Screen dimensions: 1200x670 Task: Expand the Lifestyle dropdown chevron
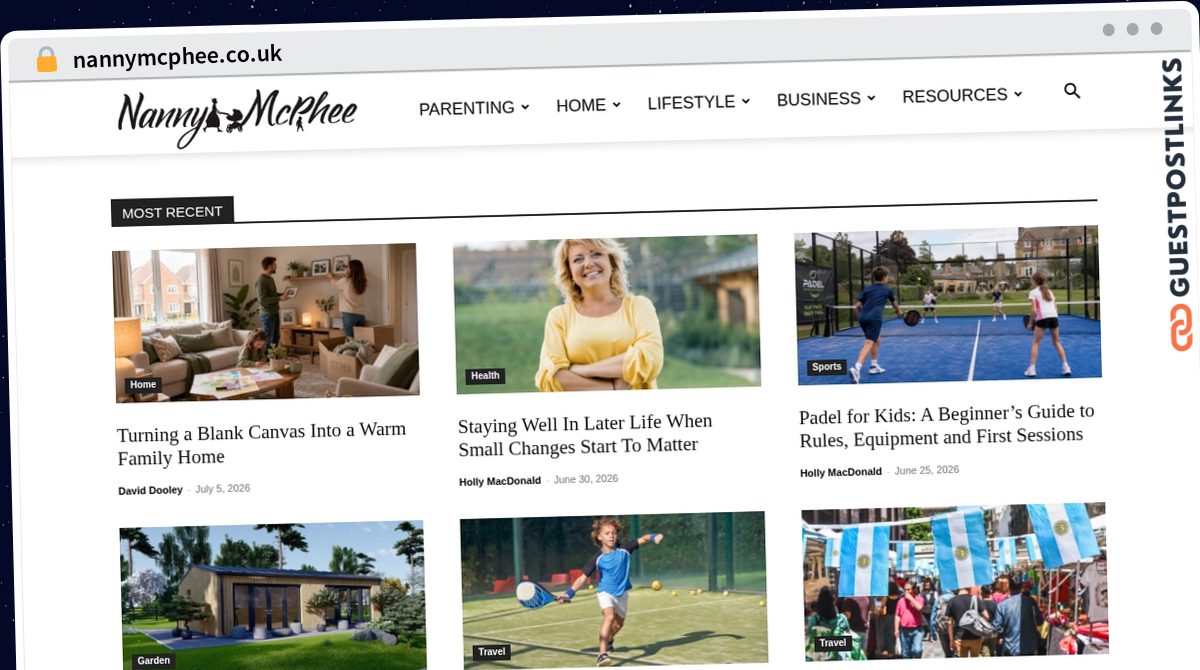pos(745,101)
